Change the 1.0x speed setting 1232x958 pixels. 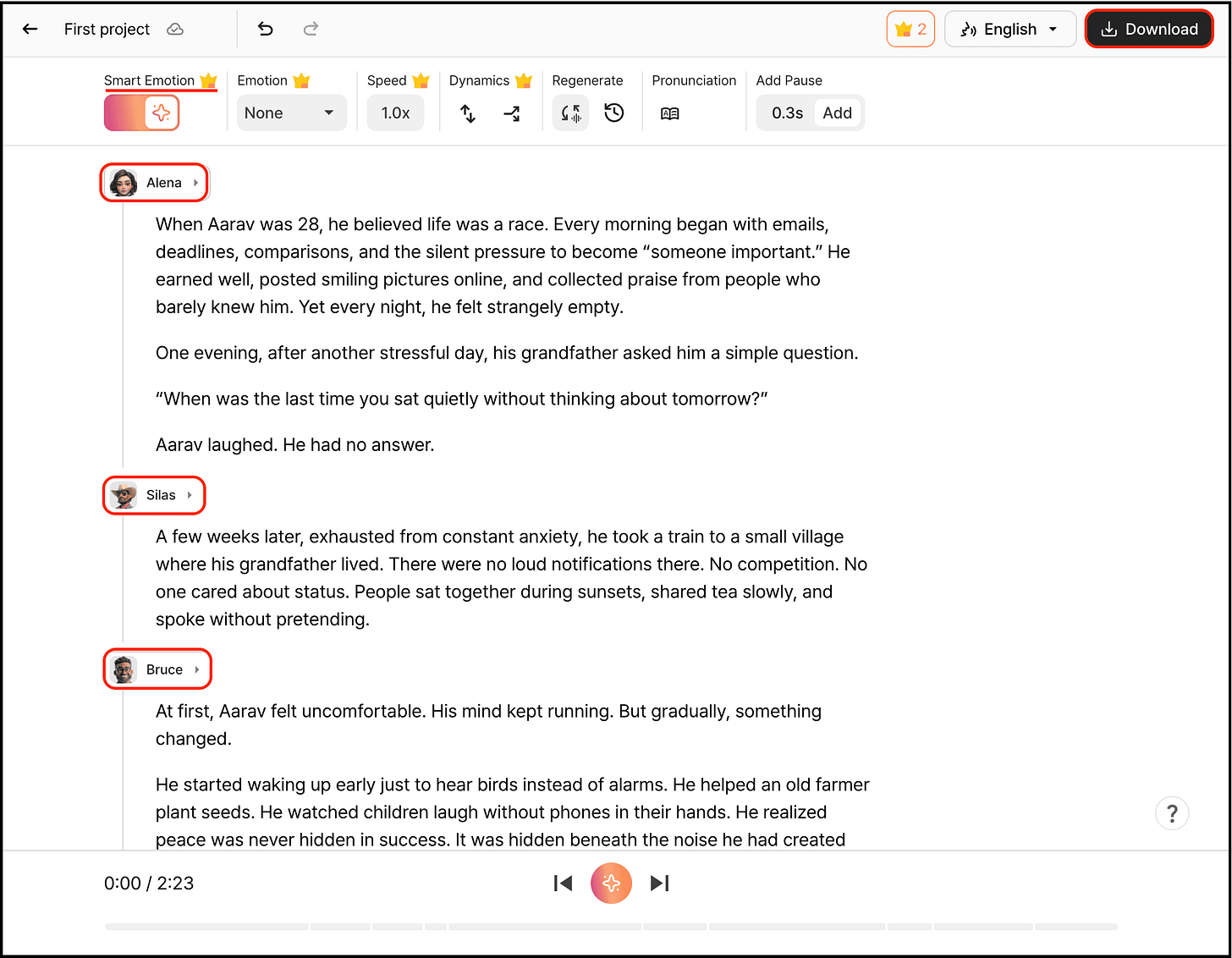(395, 113)
